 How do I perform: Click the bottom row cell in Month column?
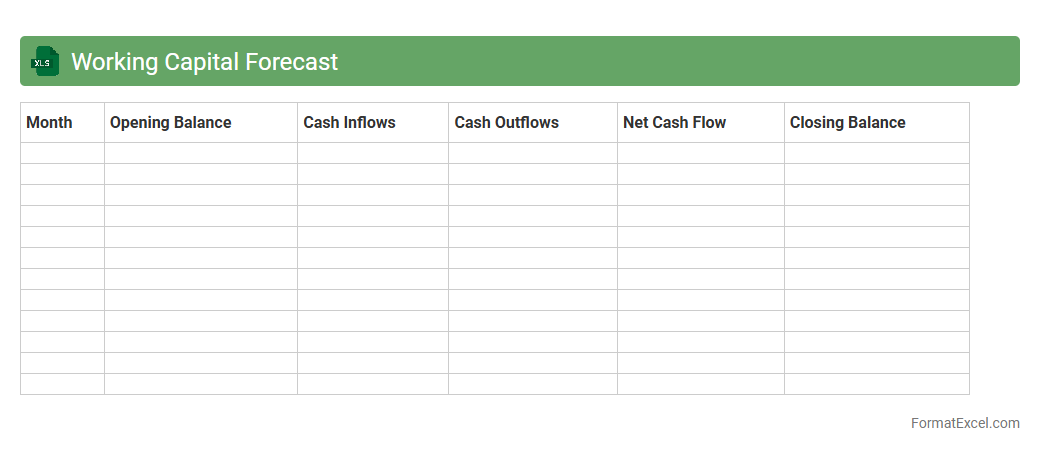pyautogui.click(x=62, y=384)
